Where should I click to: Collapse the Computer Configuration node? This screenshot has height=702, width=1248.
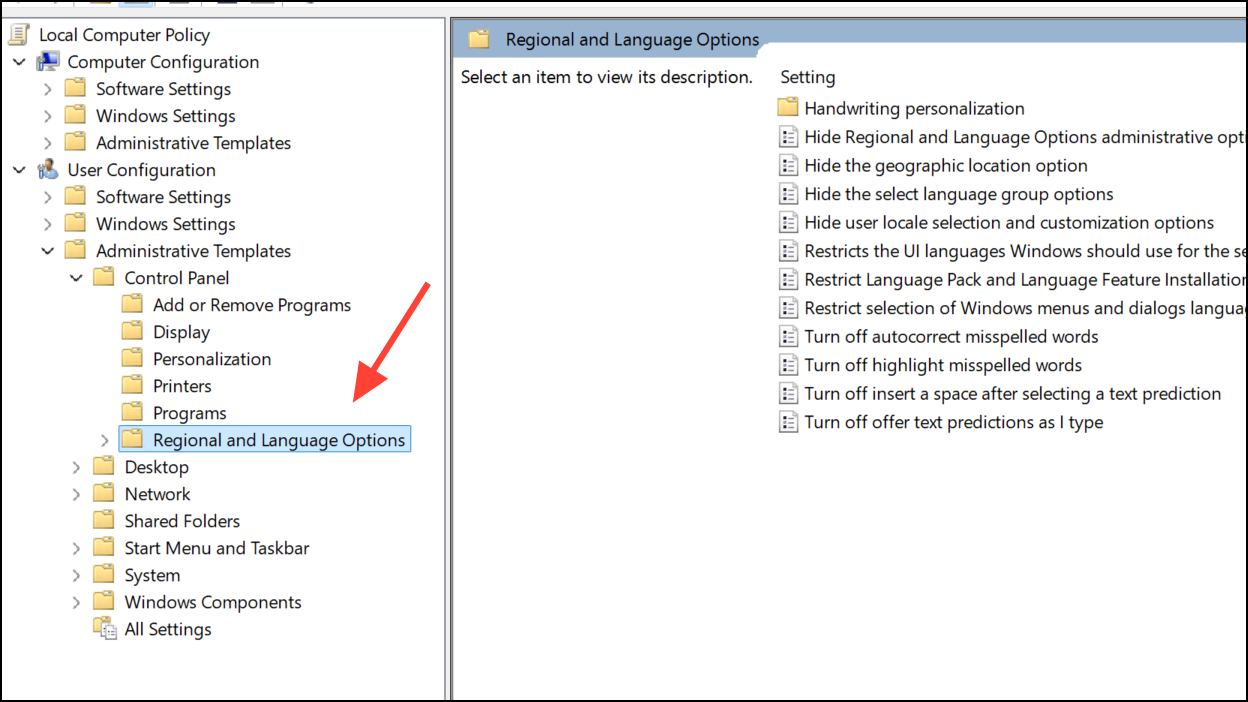[19, 62]
